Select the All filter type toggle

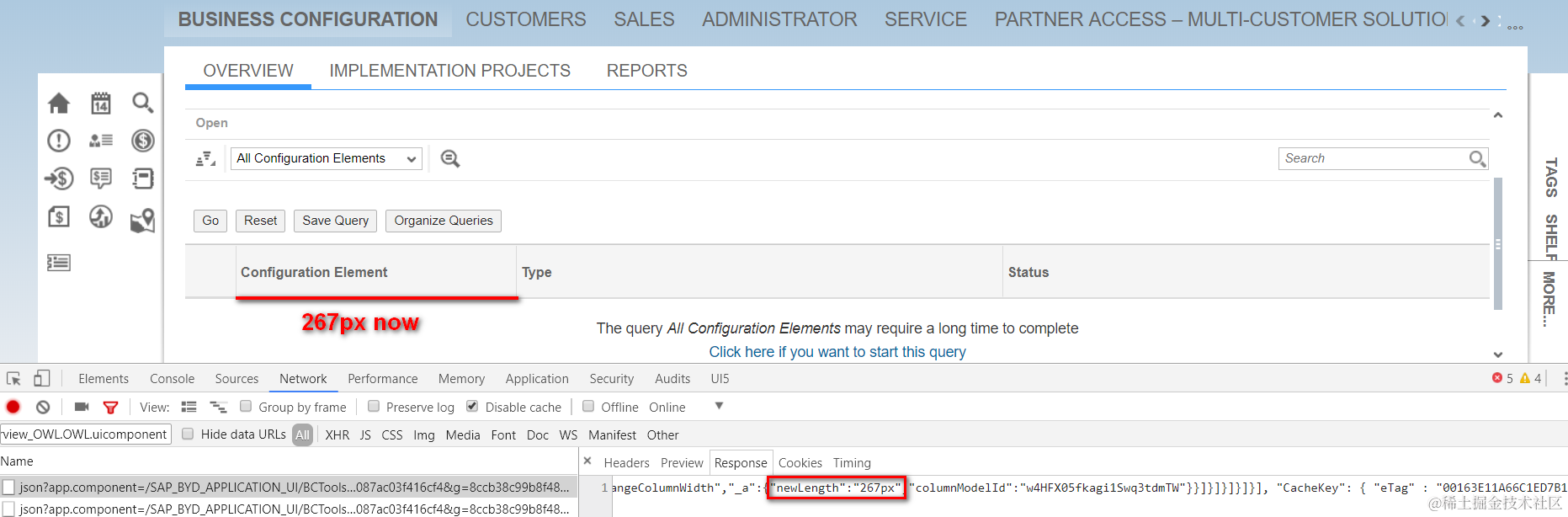pos(303,435)
